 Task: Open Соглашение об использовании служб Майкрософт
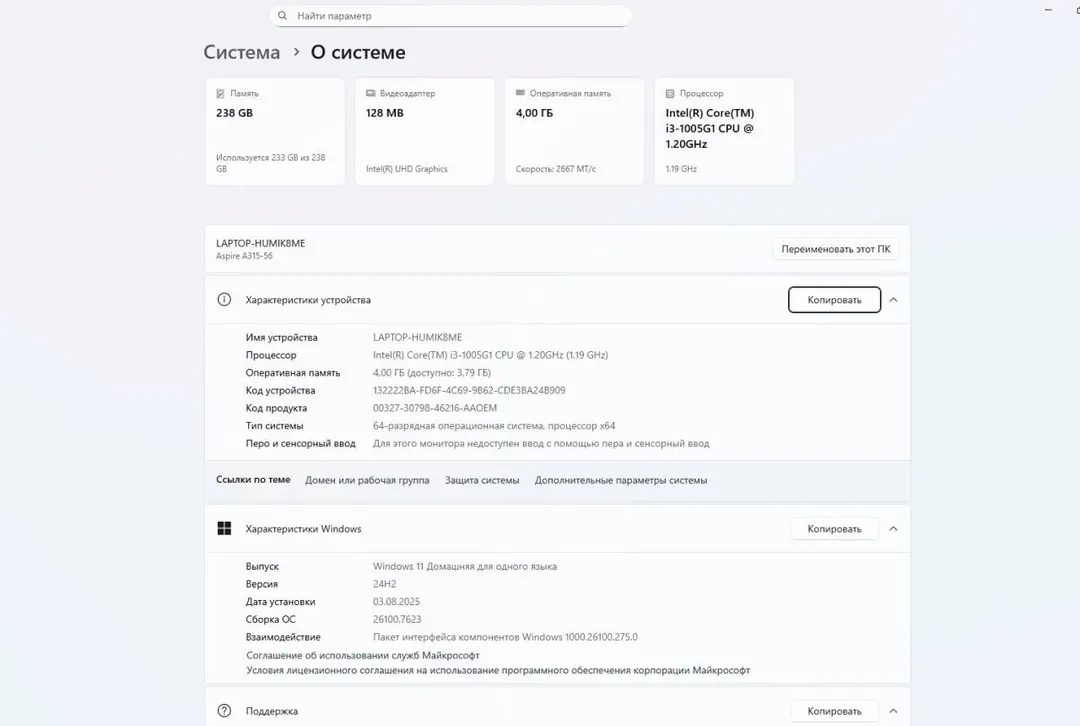point(363,655)
